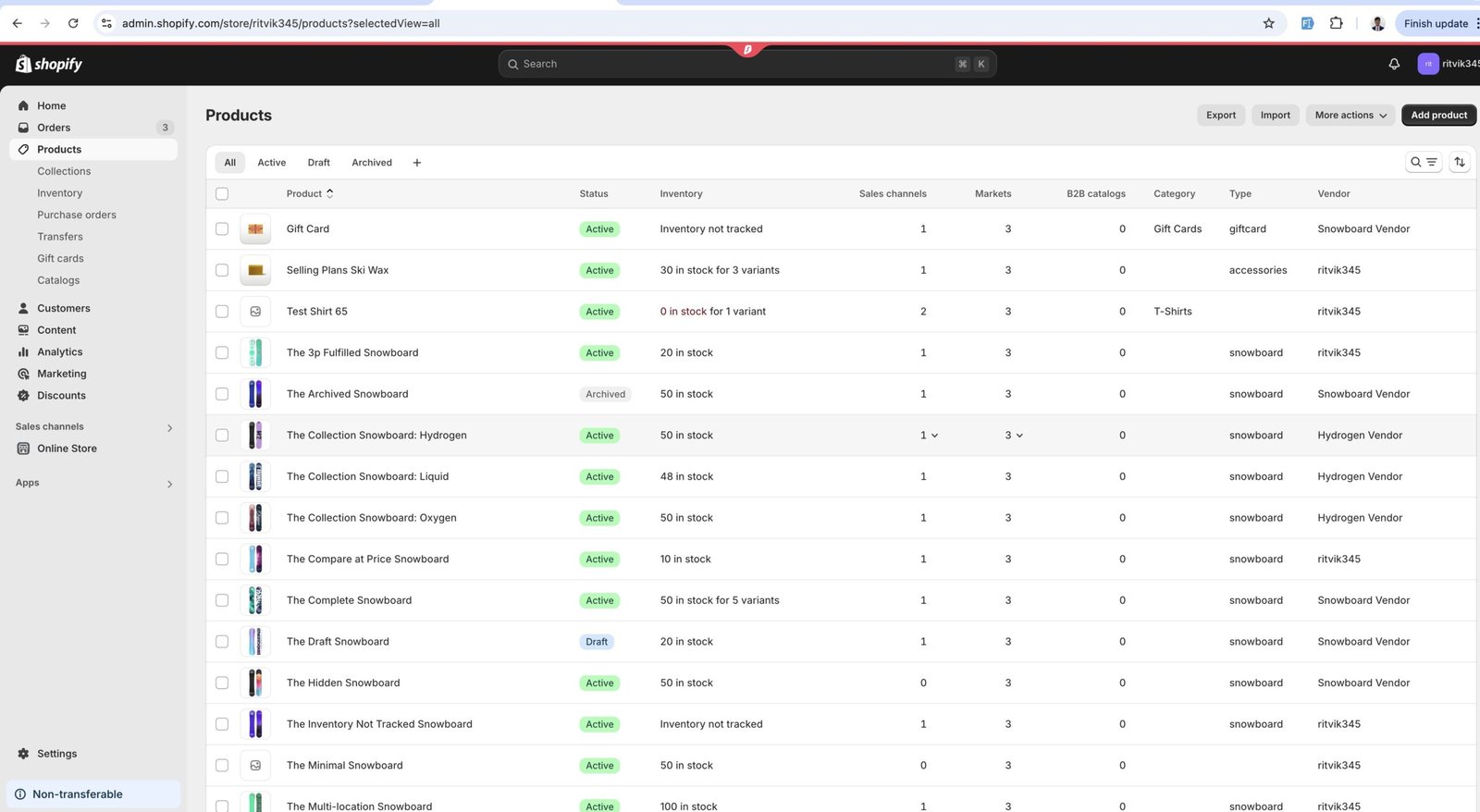Viewport: 1480px width, 812px height.
Task: Toggle the select-all products checkbox
Action: click(x=222, y=193)
